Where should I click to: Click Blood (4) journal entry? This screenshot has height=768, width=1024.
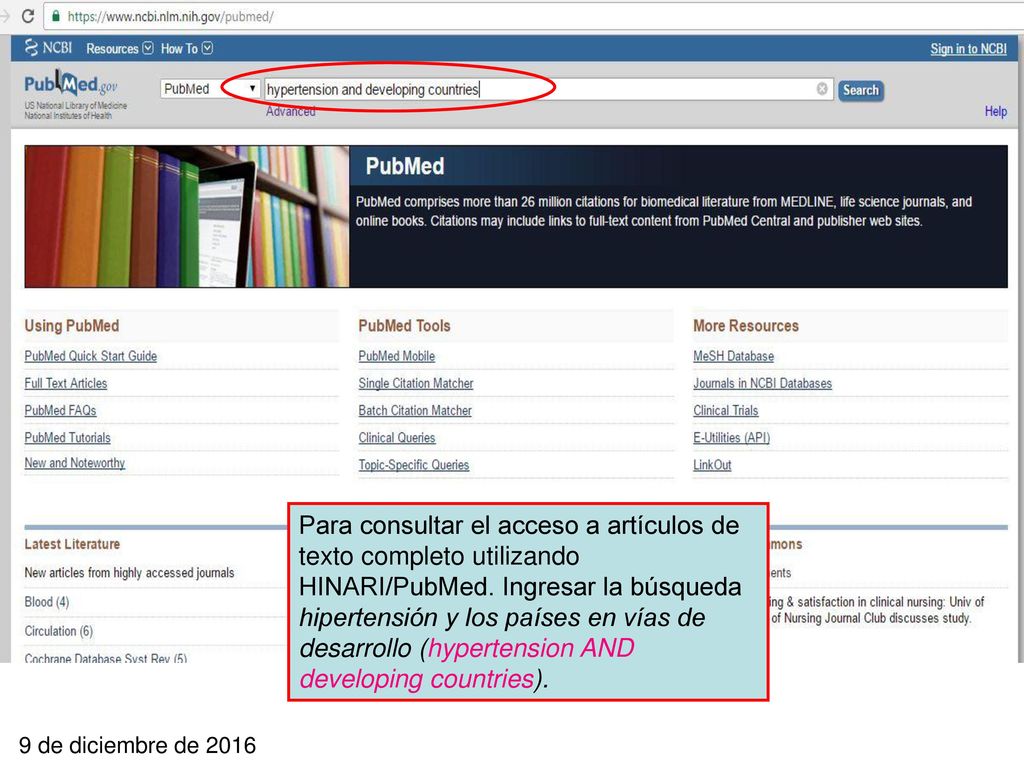(x=46, y=601)
